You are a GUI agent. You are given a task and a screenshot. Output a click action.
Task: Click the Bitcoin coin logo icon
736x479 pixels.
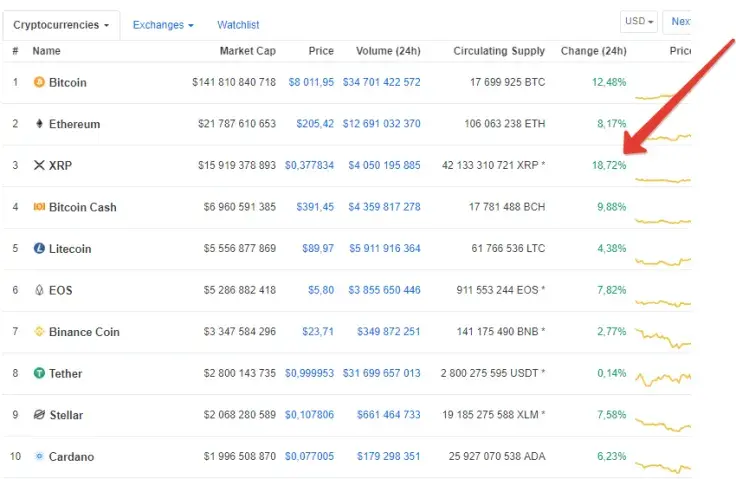coord(39,82)
